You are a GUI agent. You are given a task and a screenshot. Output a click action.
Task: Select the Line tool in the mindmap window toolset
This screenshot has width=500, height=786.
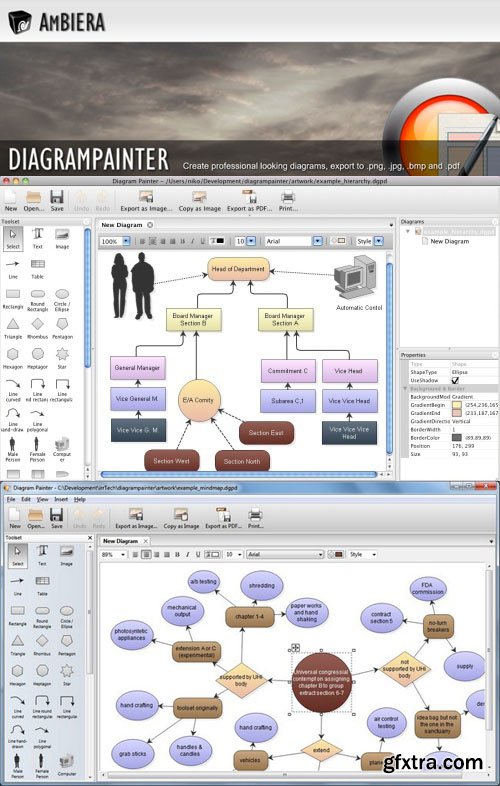pyautogui.click(x=18, y=584)
